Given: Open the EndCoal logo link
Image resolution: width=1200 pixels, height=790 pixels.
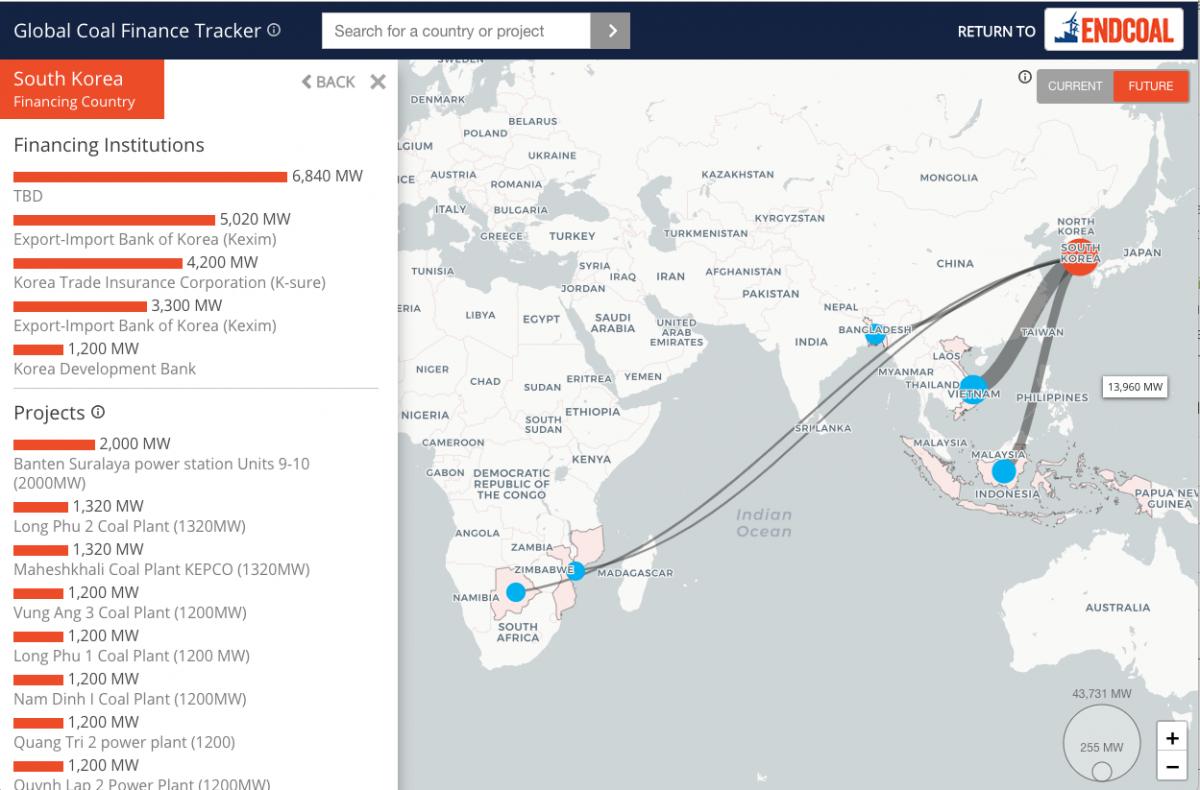Looking at the screenshot, I should (x=1114, y=30).
